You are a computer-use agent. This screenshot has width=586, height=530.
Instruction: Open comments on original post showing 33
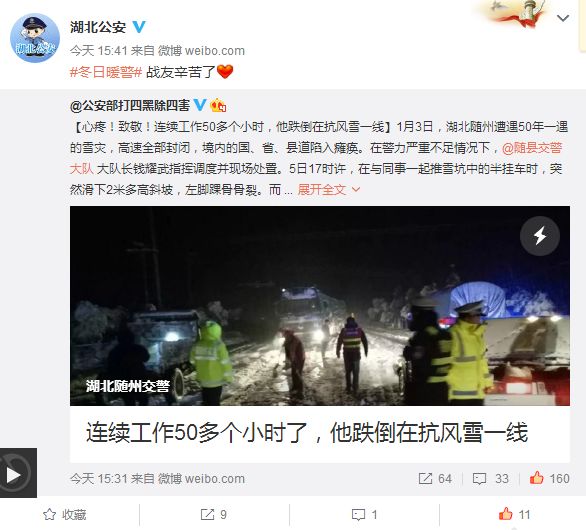pos(491,478)
